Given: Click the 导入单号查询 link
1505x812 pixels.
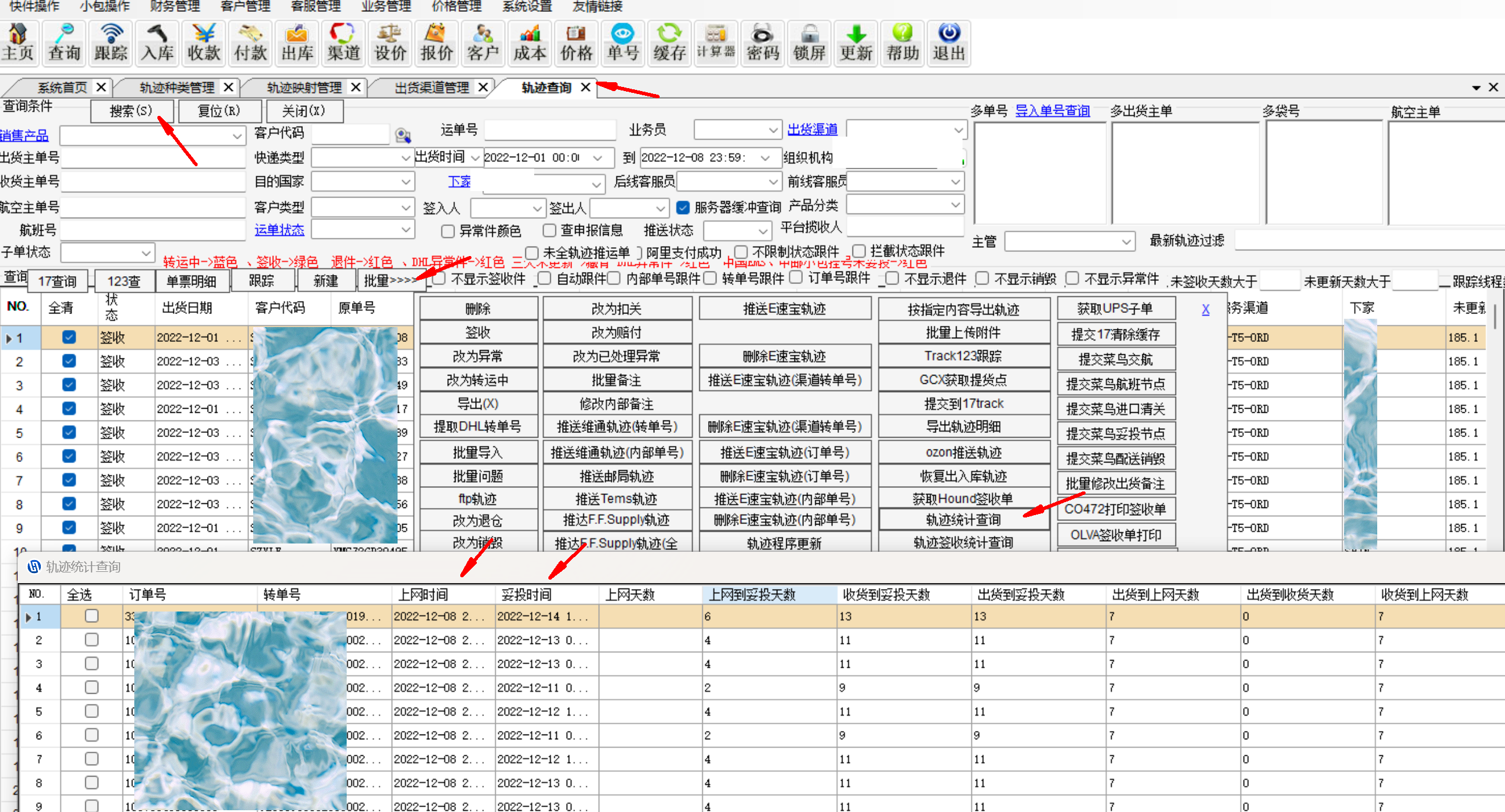Looking at the screenshot, I should click(x=1052, y=111).
